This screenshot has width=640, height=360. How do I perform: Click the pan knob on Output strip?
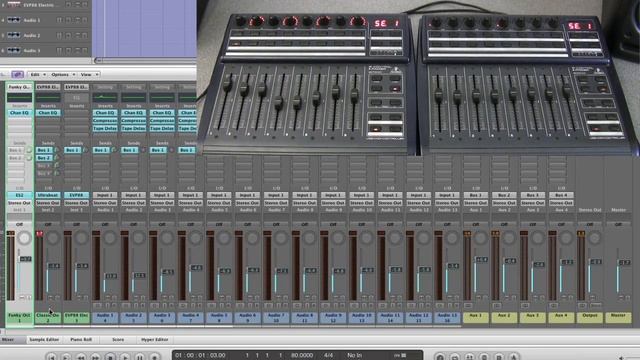[595, 238]
